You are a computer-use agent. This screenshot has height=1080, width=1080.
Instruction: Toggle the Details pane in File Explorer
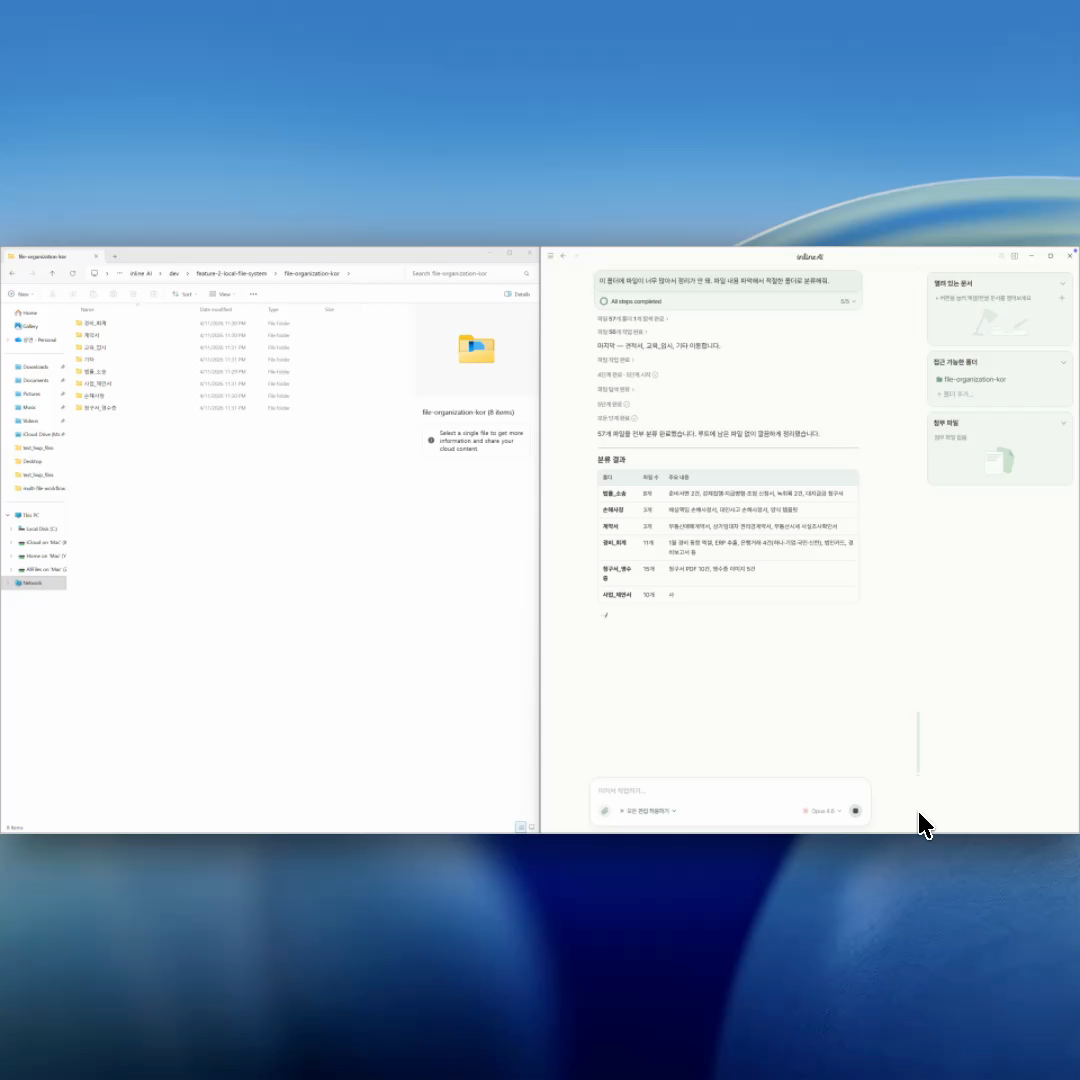[517, 294]
